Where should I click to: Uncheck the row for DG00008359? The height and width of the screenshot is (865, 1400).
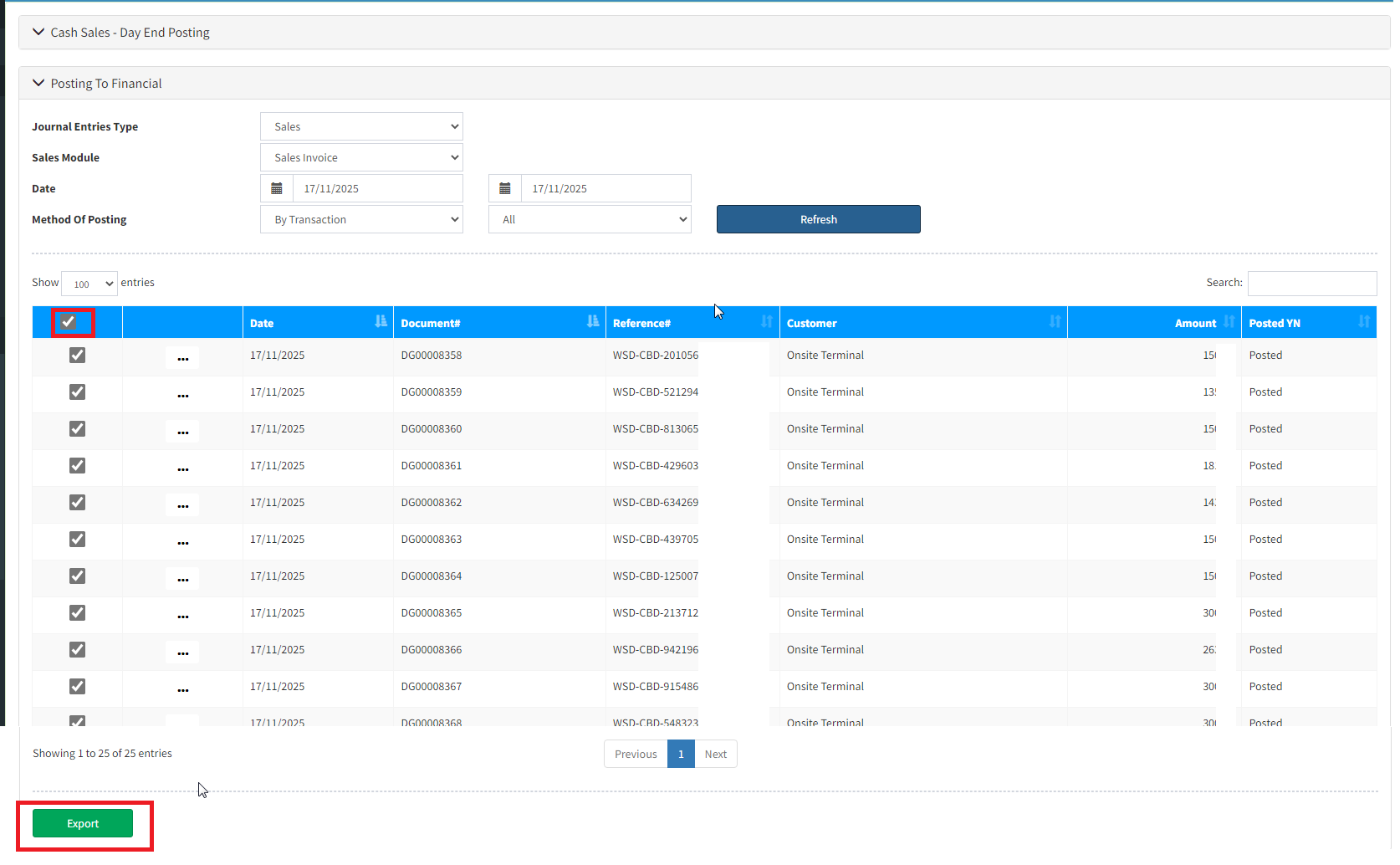pos(77,392)
